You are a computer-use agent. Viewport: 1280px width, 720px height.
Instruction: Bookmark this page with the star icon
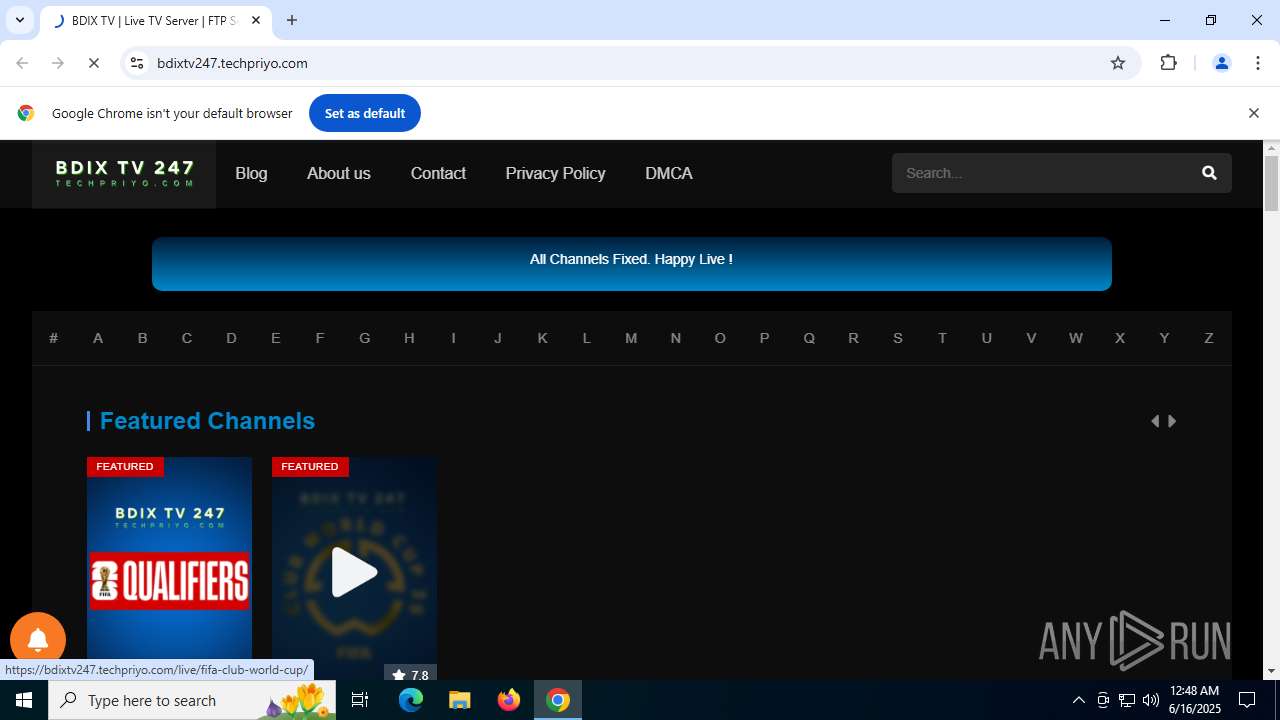coord(1118,63)
